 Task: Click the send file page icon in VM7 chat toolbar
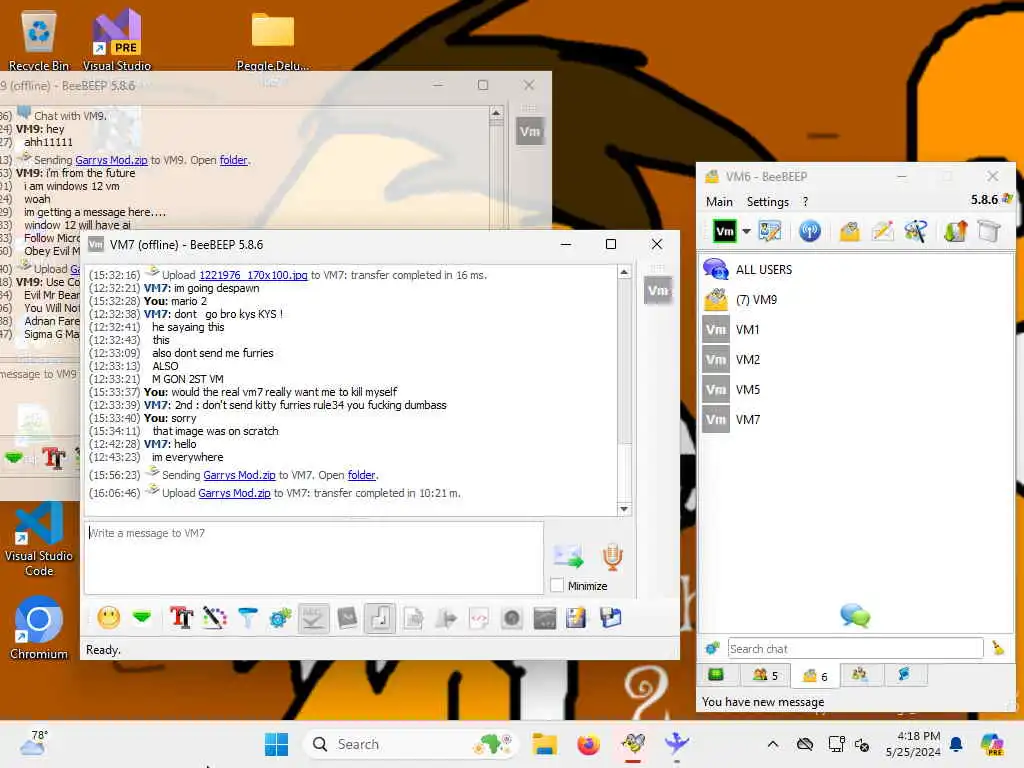(413, 617)
